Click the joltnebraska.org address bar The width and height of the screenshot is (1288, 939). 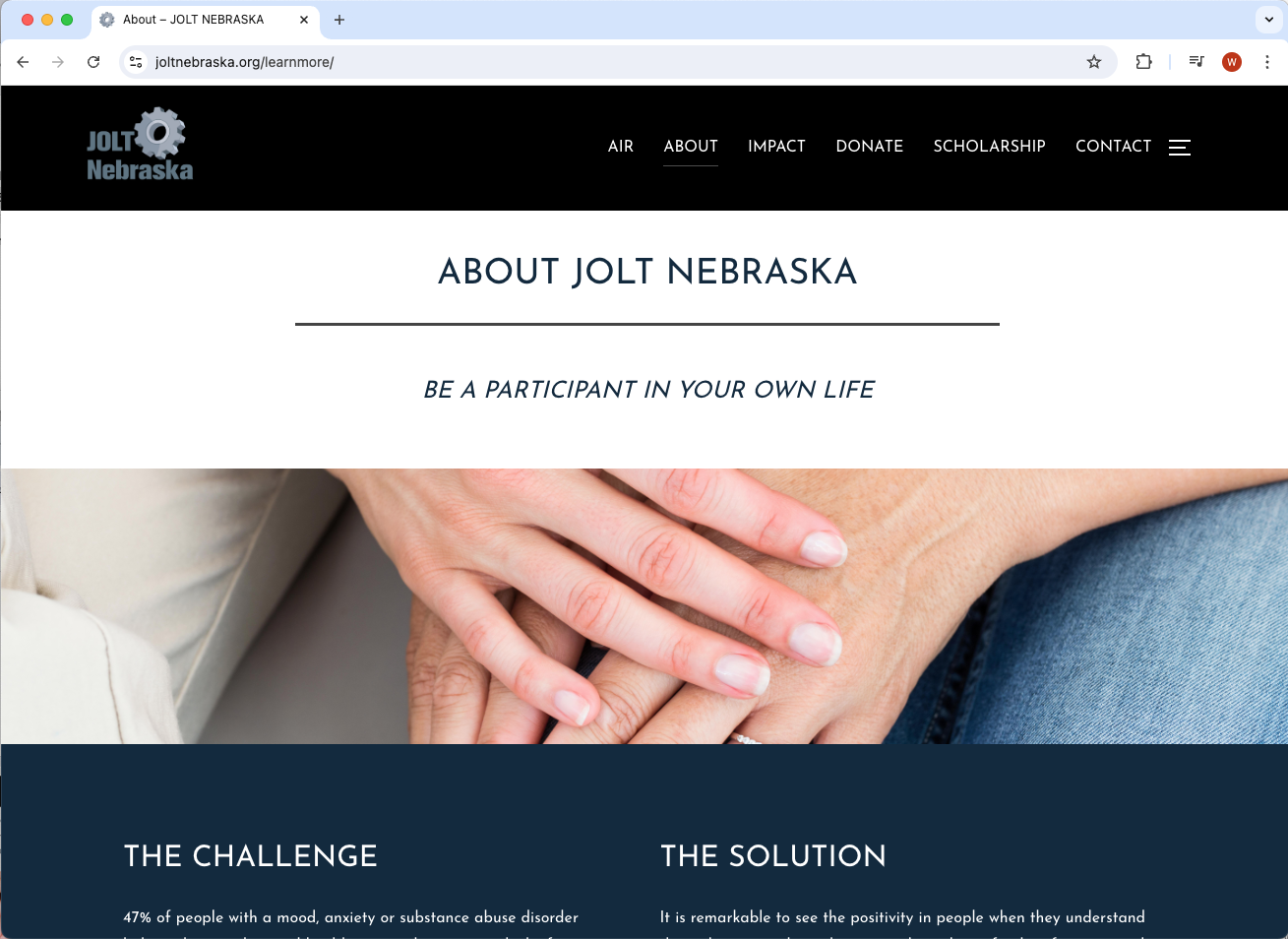point(610,62)
